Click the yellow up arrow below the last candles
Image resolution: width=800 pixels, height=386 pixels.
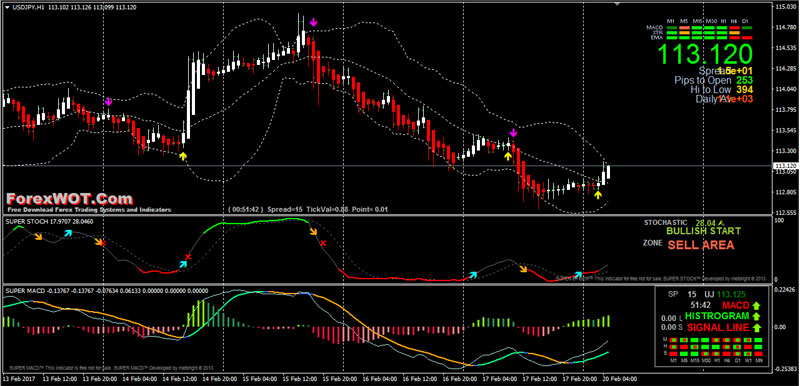[x=597, y=194]
